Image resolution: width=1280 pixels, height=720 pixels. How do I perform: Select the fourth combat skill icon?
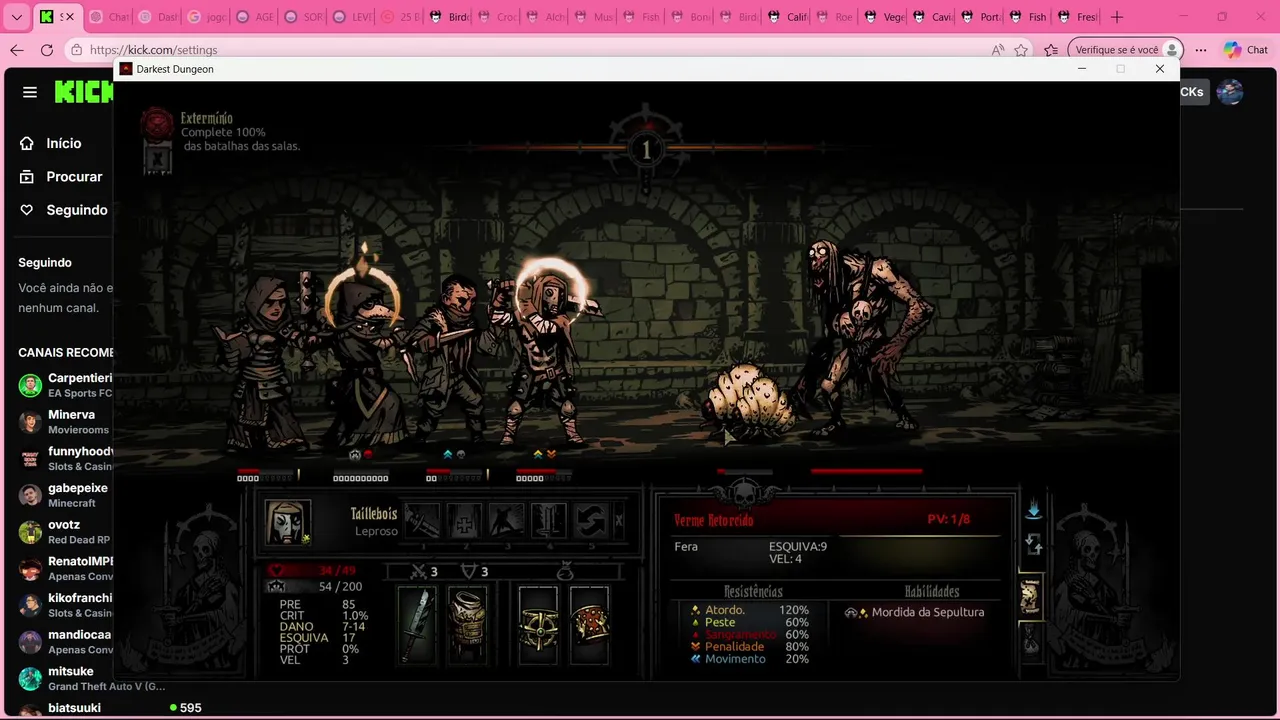(x=549, y=522)
